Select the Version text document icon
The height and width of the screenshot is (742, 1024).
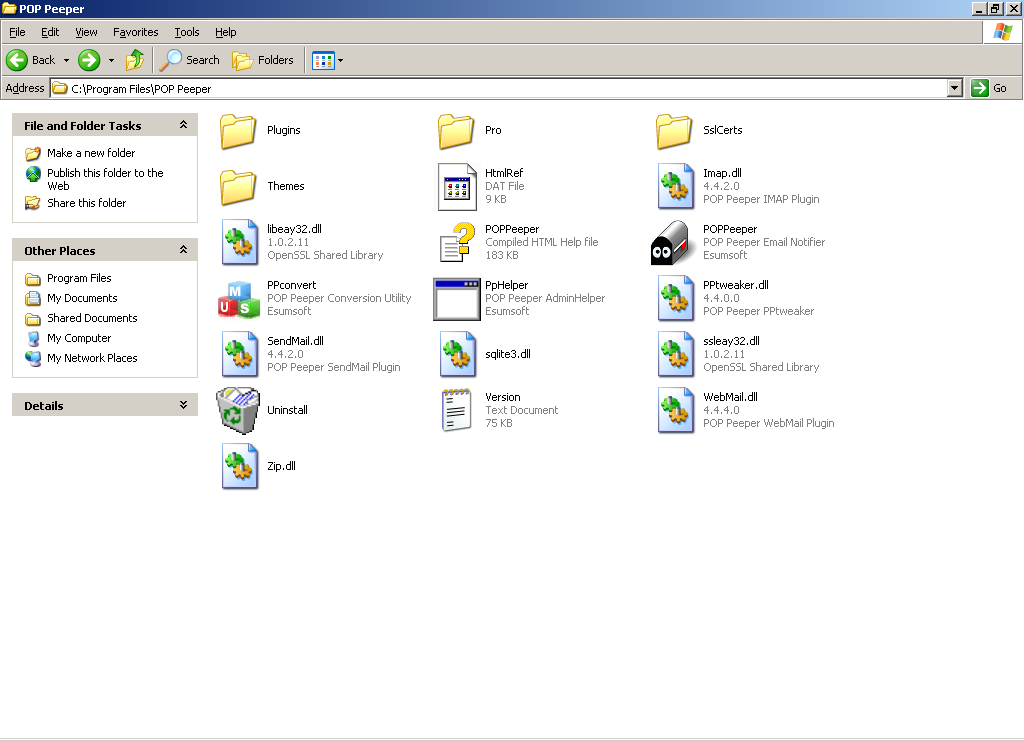pos(456,410)
